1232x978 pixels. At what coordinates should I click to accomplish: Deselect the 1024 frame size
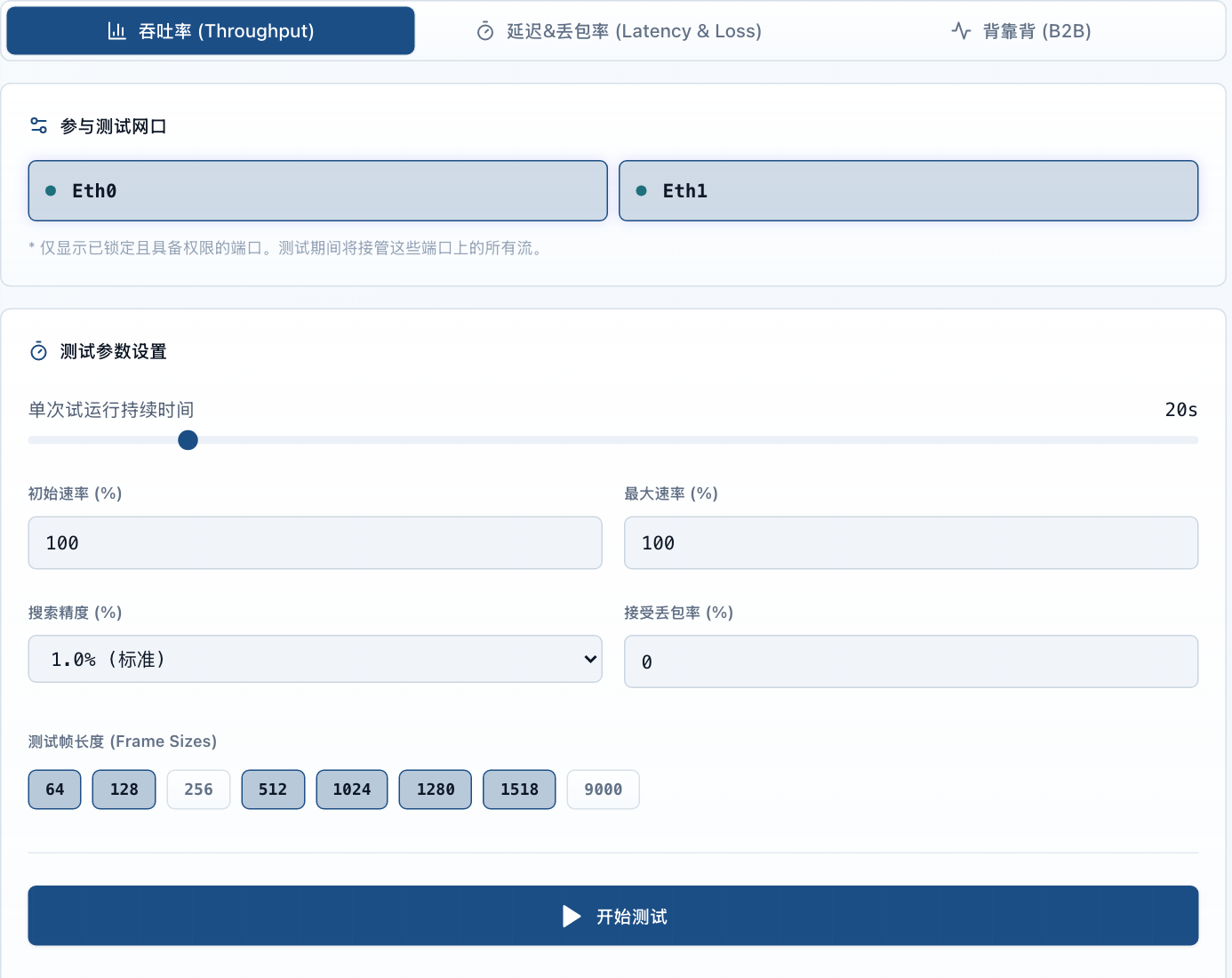click(352, 790)
